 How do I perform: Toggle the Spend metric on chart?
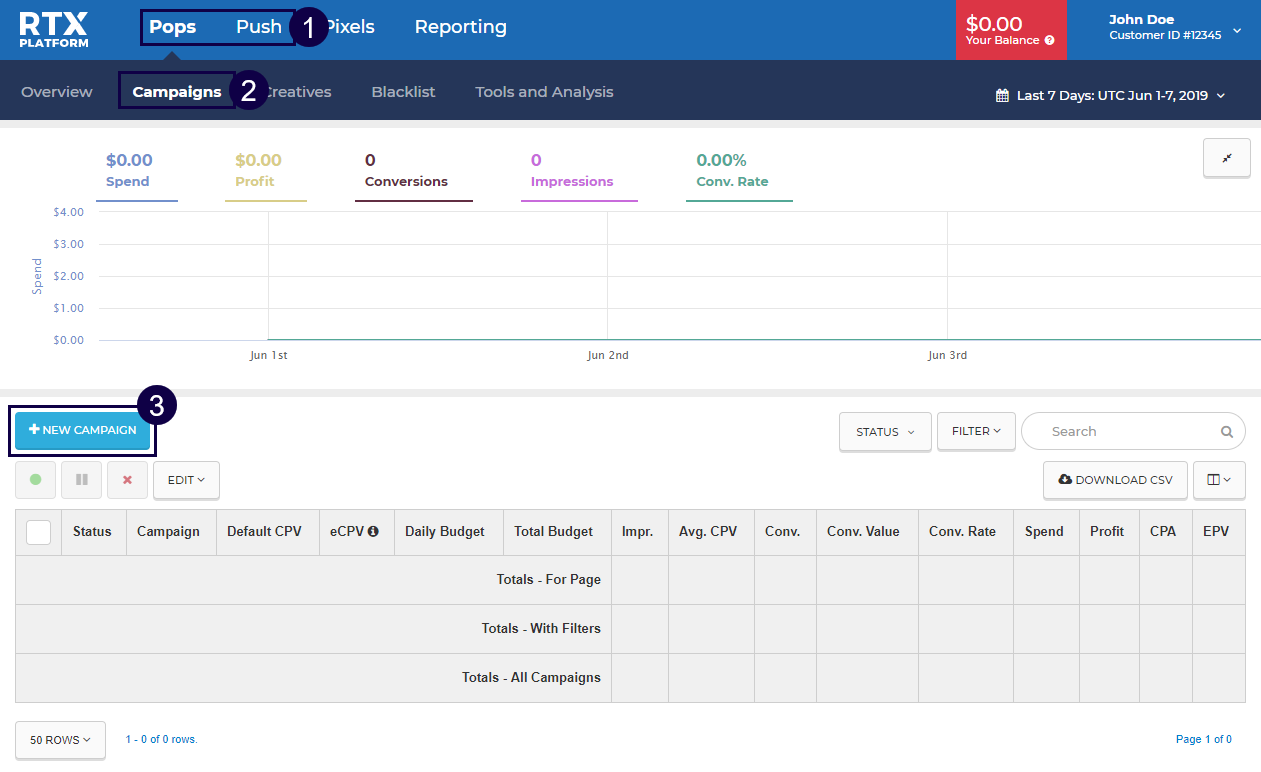(x=129, y=170)
